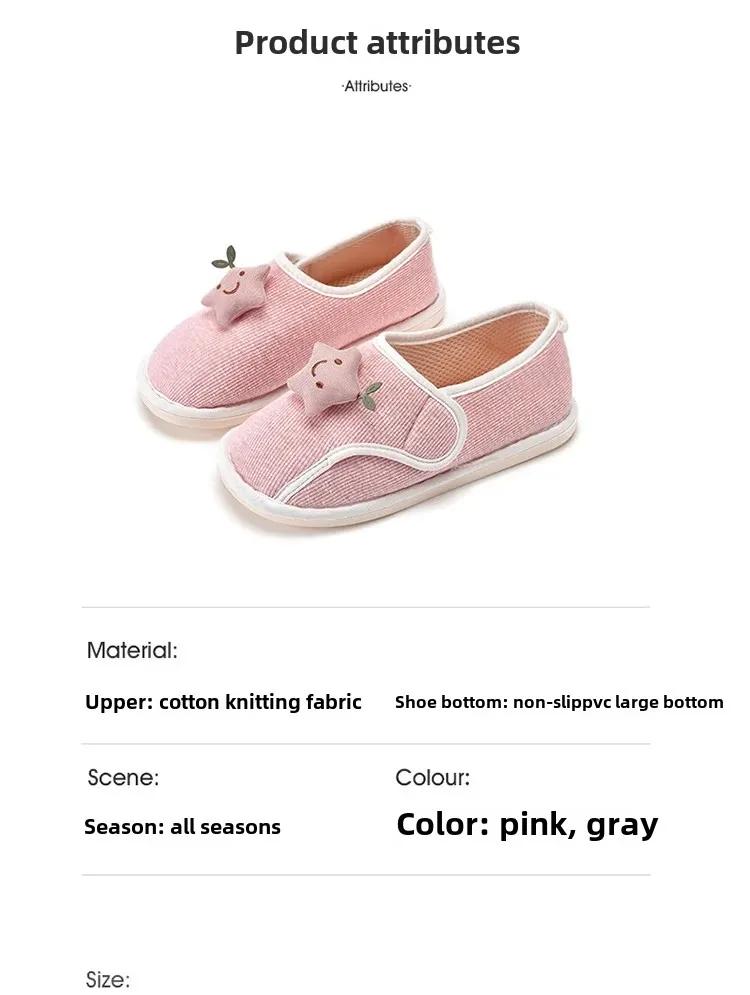Select 'Upper: cotton knitting fabric' text
Screen dimensions: 750x995
coord(223,702)
